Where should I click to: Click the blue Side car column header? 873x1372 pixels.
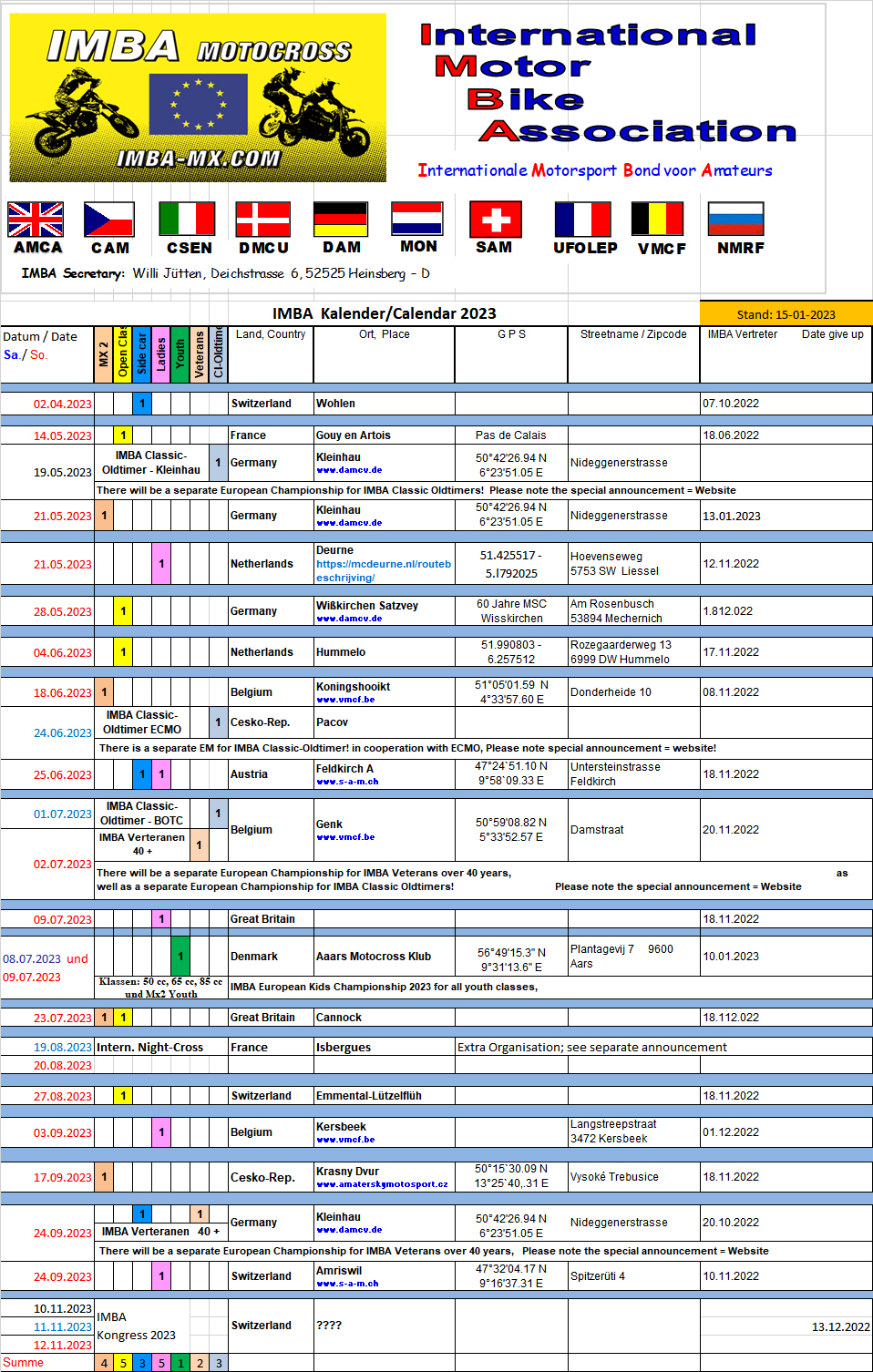click(x=142, y=354)
